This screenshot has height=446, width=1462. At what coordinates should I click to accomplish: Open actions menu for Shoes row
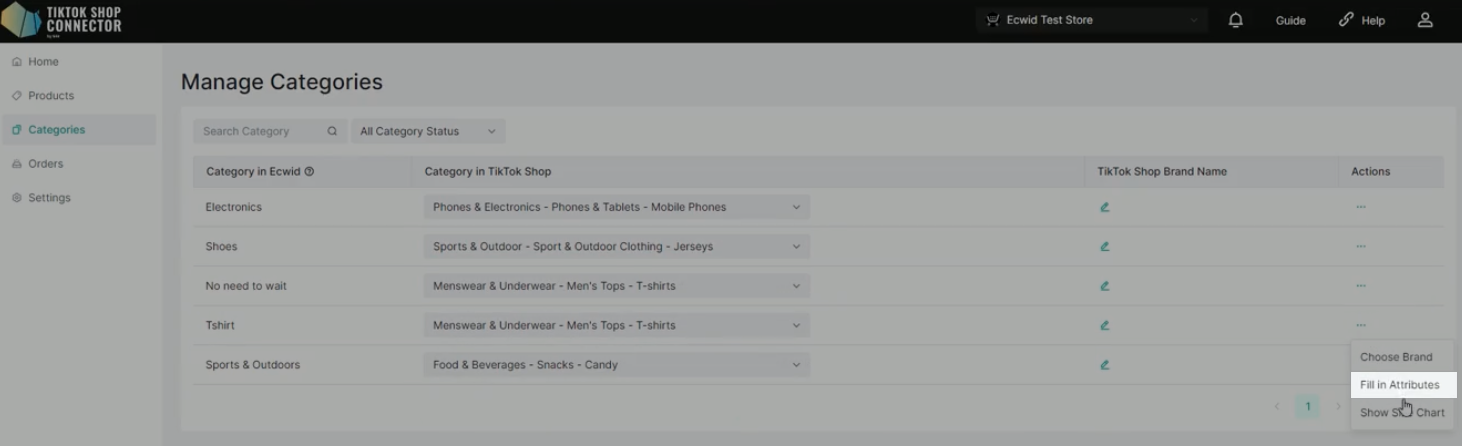(1361, 246)
